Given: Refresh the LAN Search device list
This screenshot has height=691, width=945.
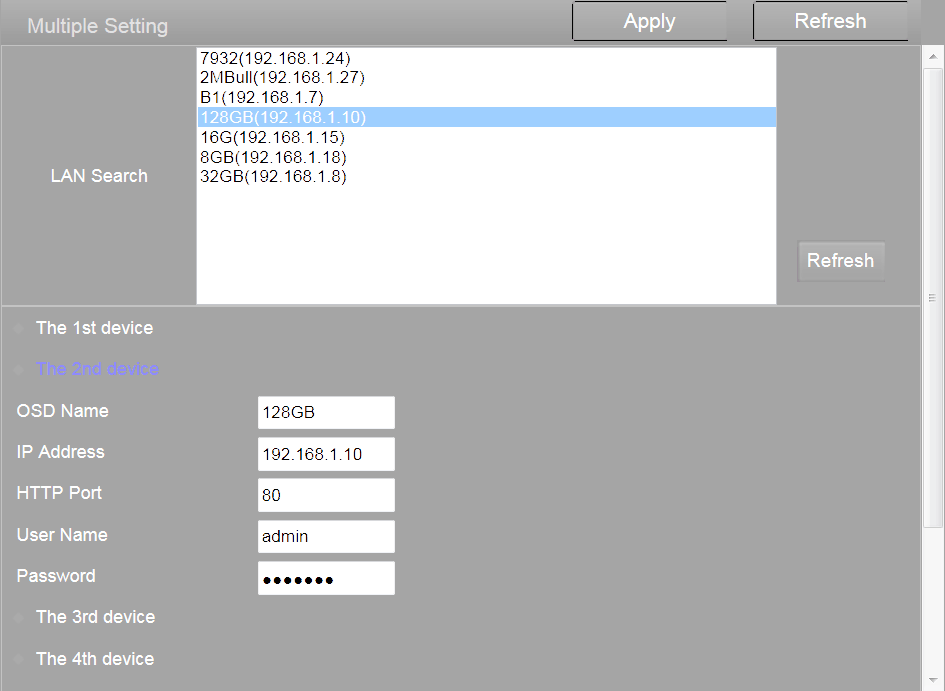Looking at the screenshot, I should (x=841, y=261).
